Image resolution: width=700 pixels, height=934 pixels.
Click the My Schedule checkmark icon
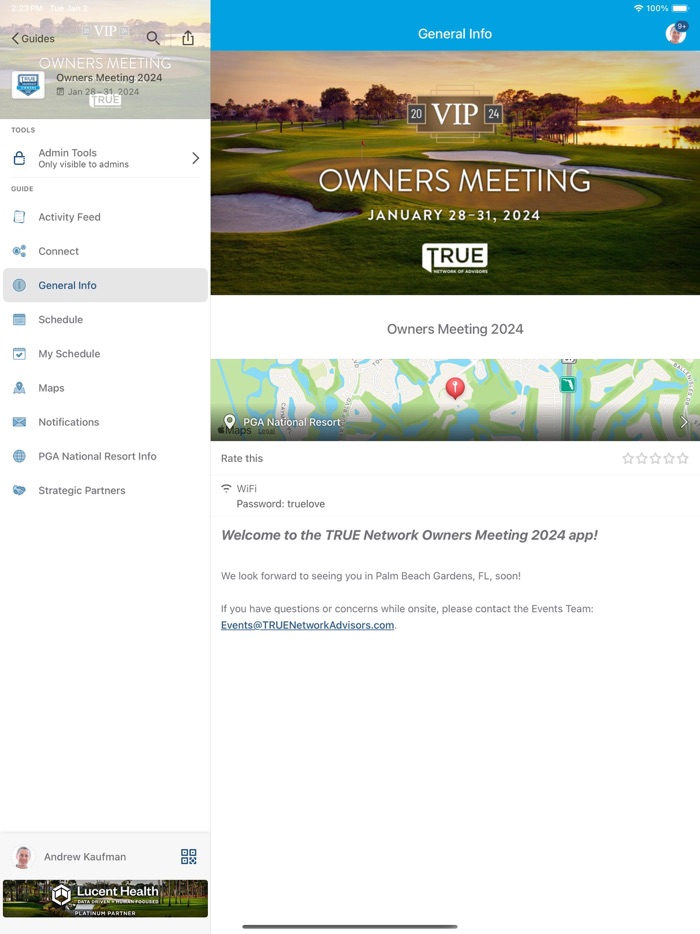tap(19, 354)
